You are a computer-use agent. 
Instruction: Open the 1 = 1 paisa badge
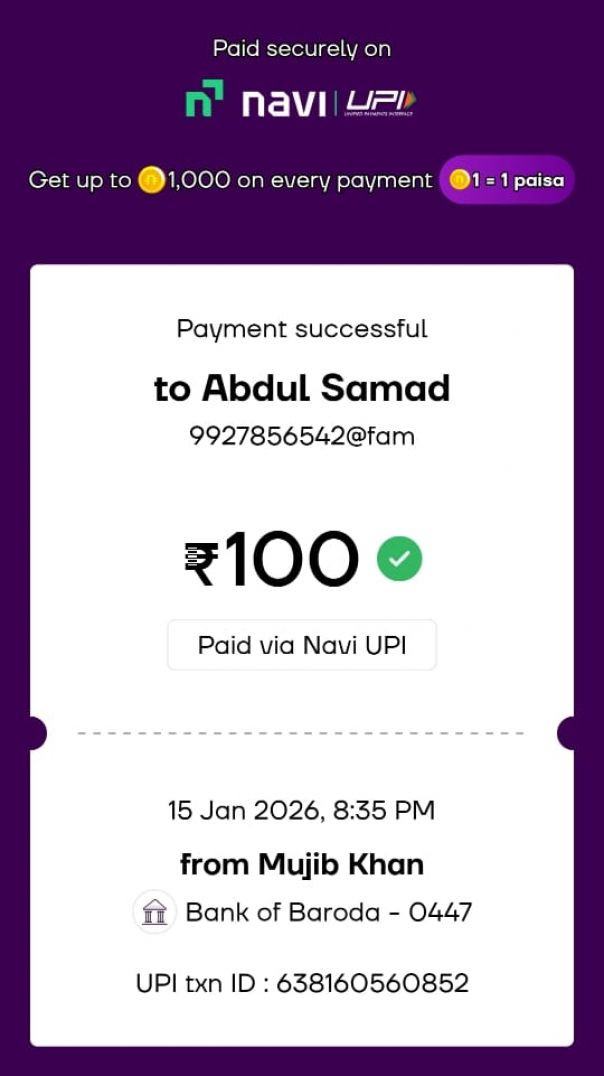pos(507,181)
